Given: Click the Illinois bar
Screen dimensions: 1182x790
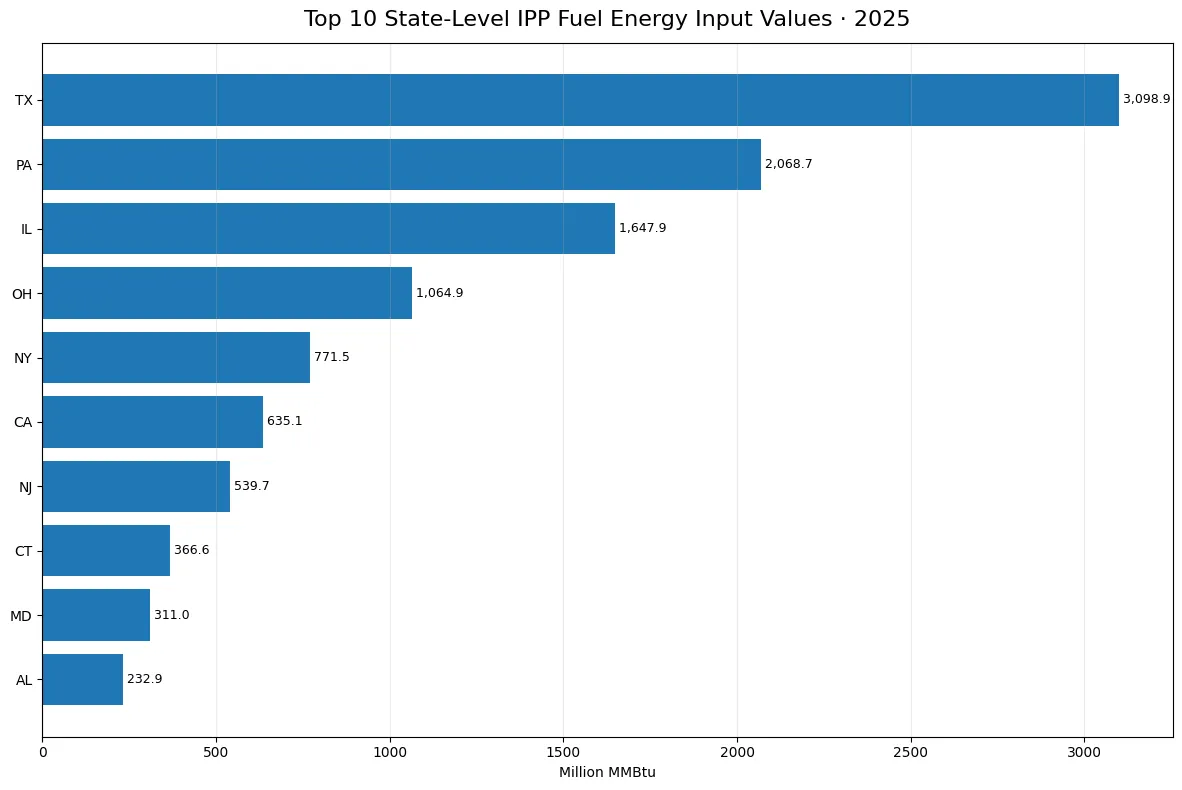Looking at the screenshot, I should tap(329, 228).
